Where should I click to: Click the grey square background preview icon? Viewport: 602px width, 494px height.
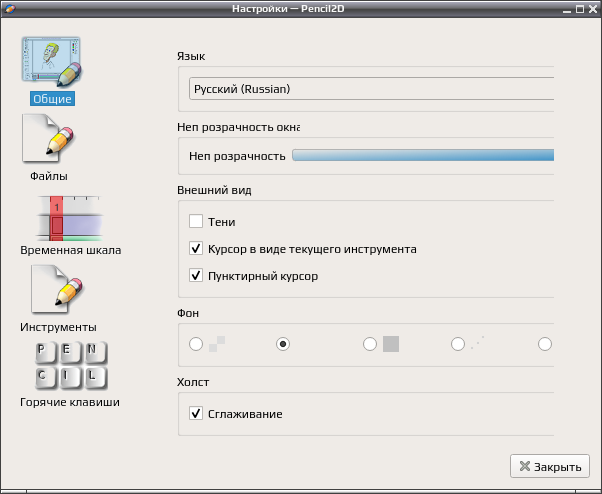[x=391, y=344]
